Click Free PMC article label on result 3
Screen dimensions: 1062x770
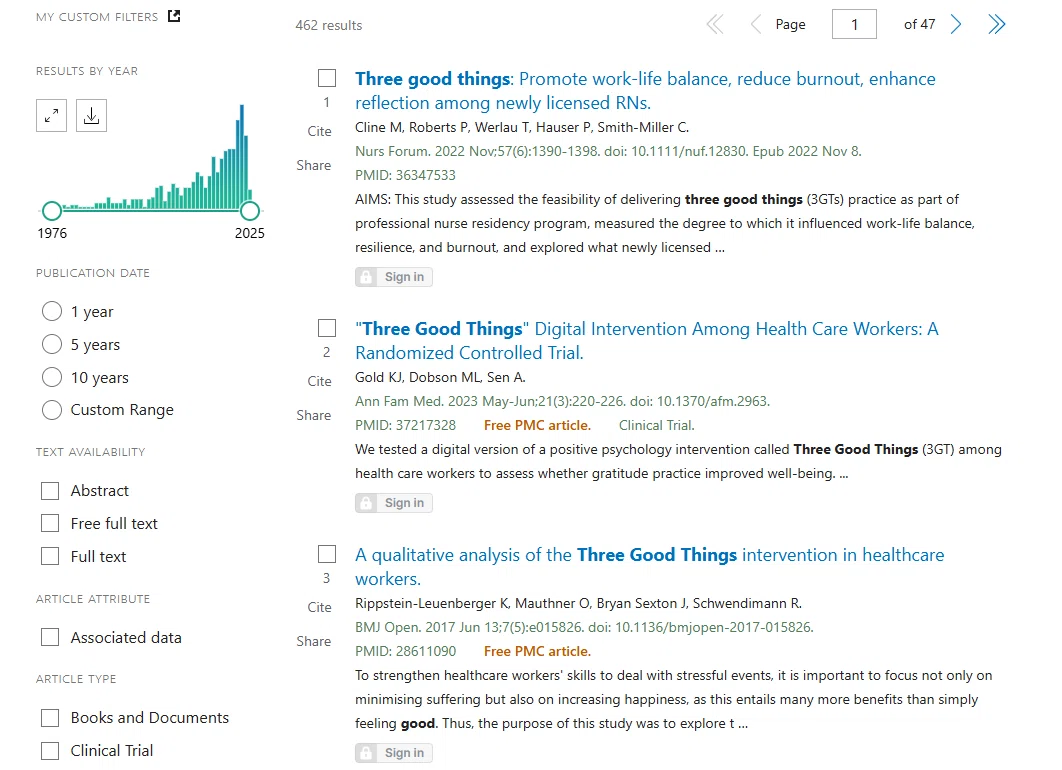point(537,651)
